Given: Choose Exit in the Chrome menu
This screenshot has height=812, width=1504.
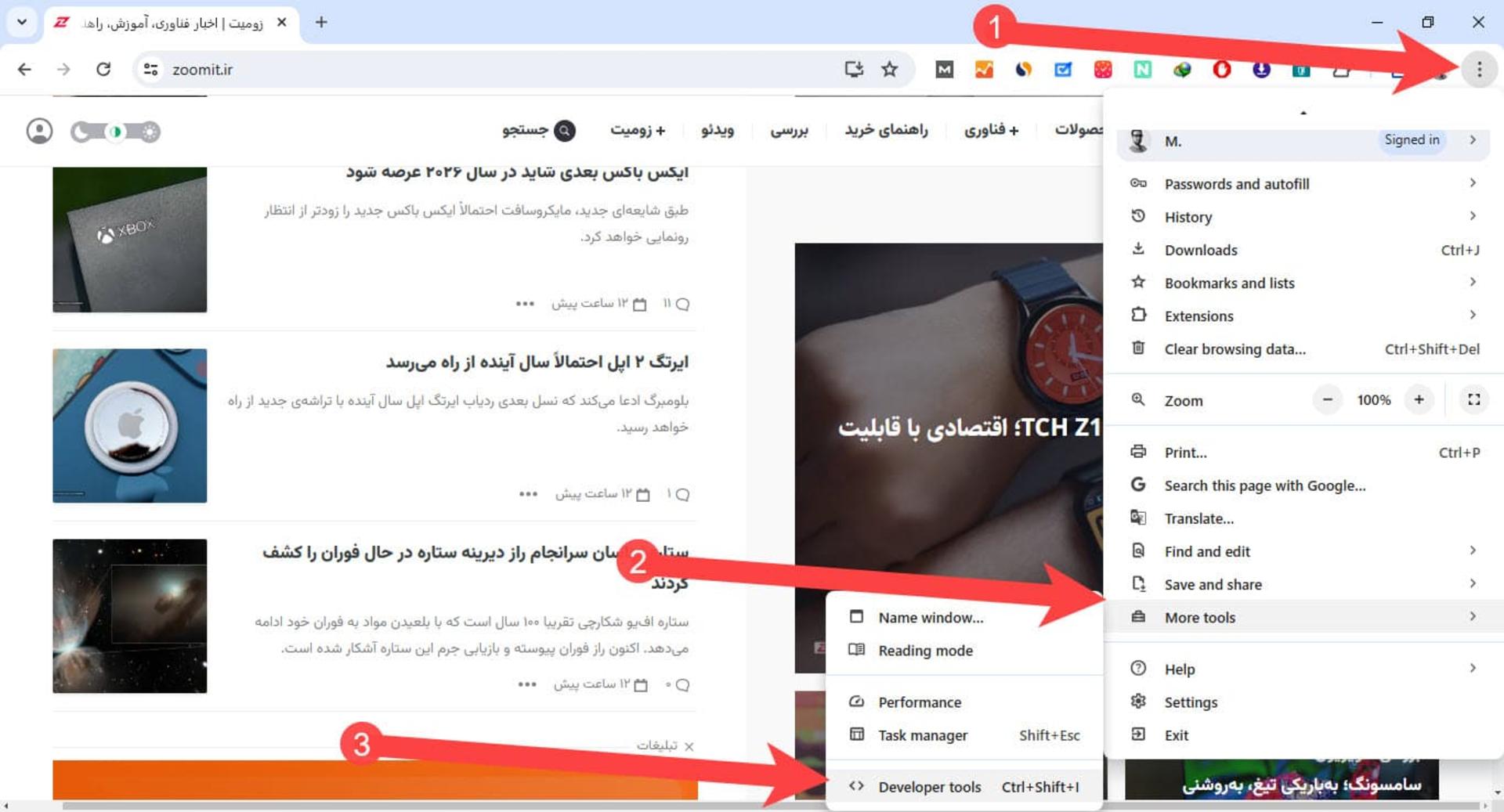Looking at the screenshot, I should 1303,734.
